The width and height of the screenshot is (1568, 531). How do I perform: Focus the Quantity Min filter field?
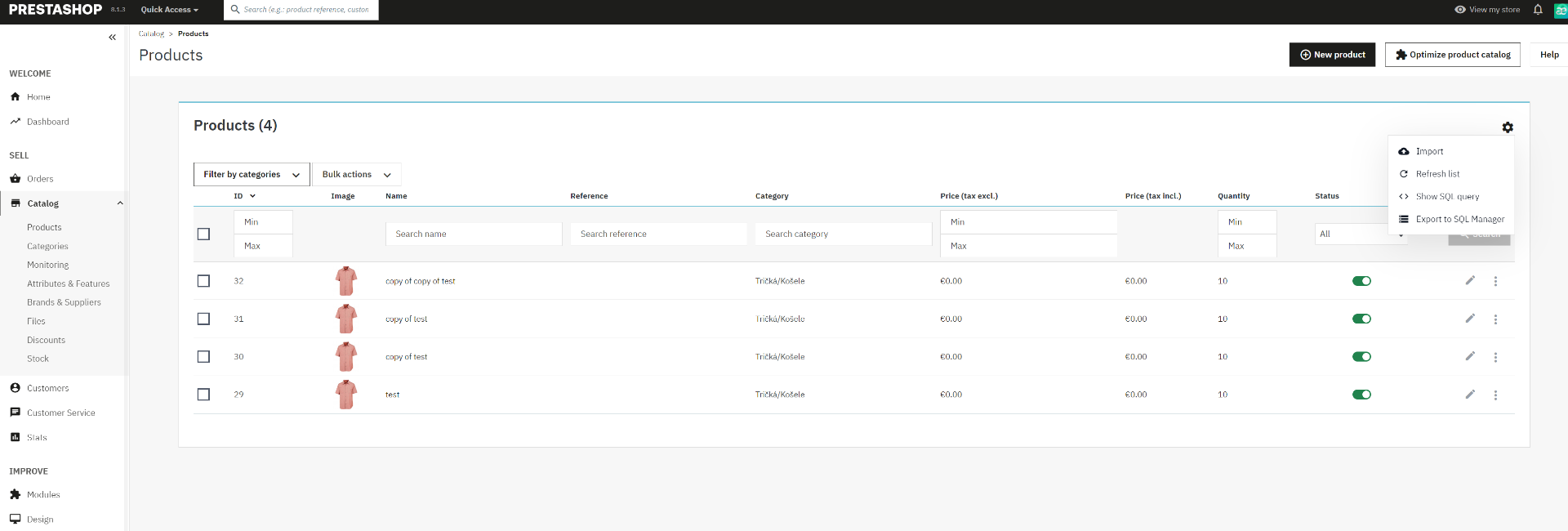1247,222
